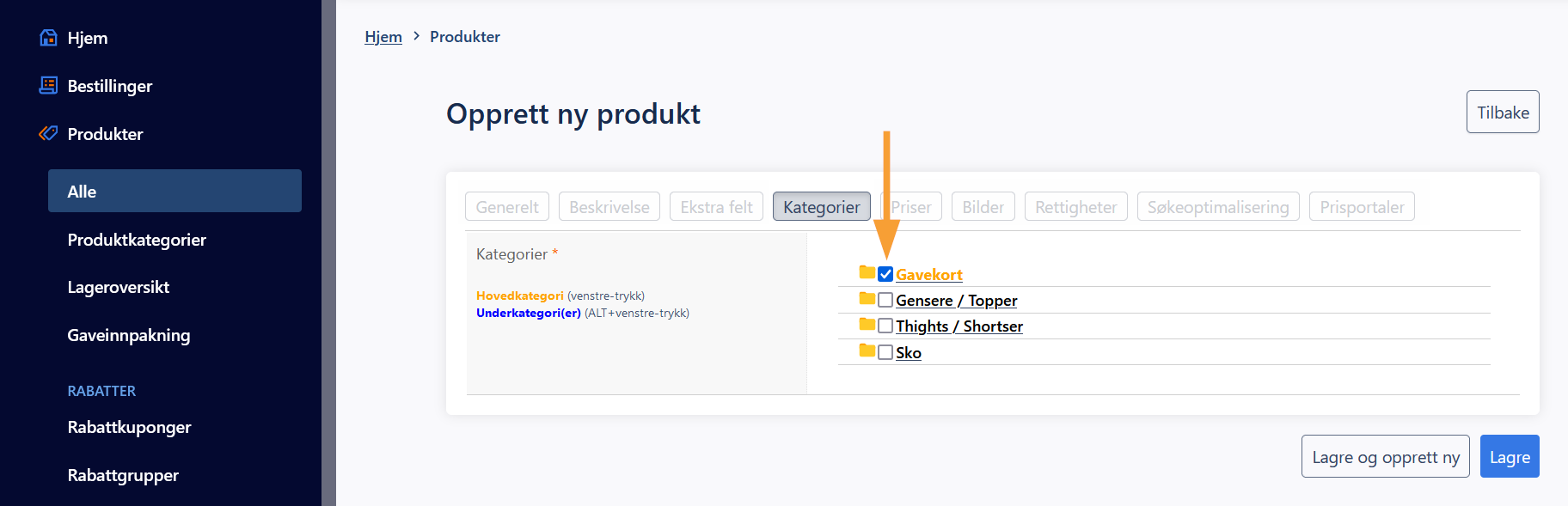Click the Tilbake button
1568x506 pixels.
[1502, 113]
